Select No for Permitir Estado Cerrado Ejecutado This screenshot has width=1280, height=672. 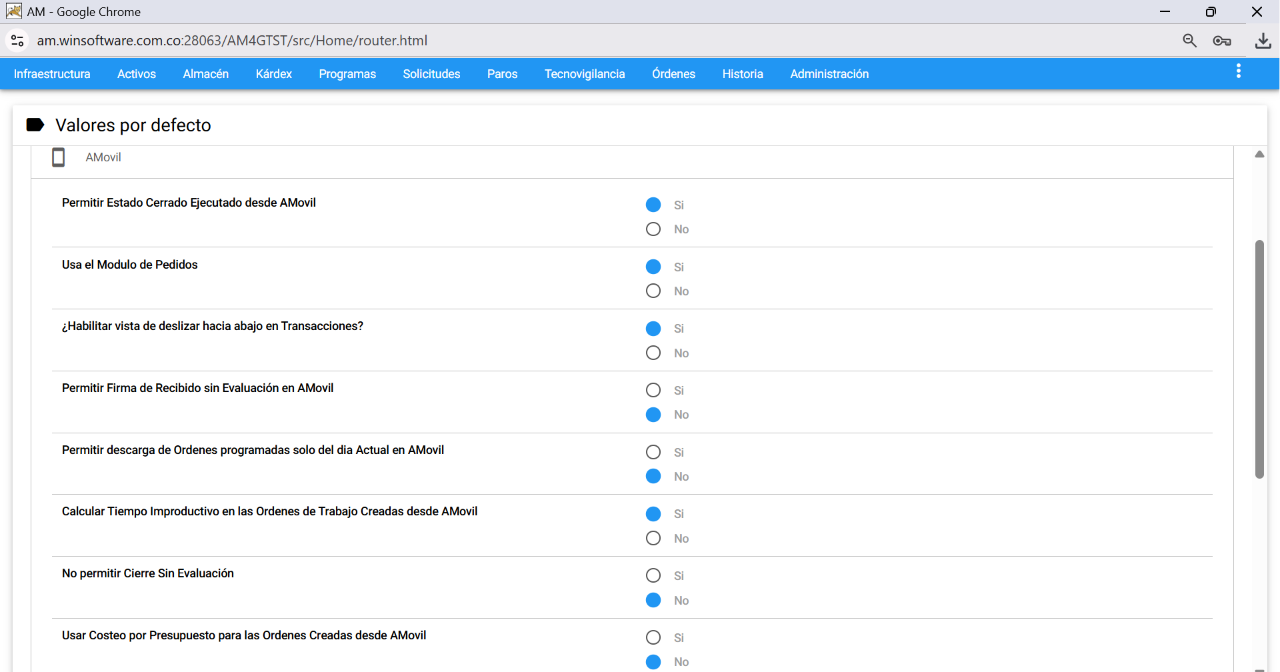[x=653, y=229]
